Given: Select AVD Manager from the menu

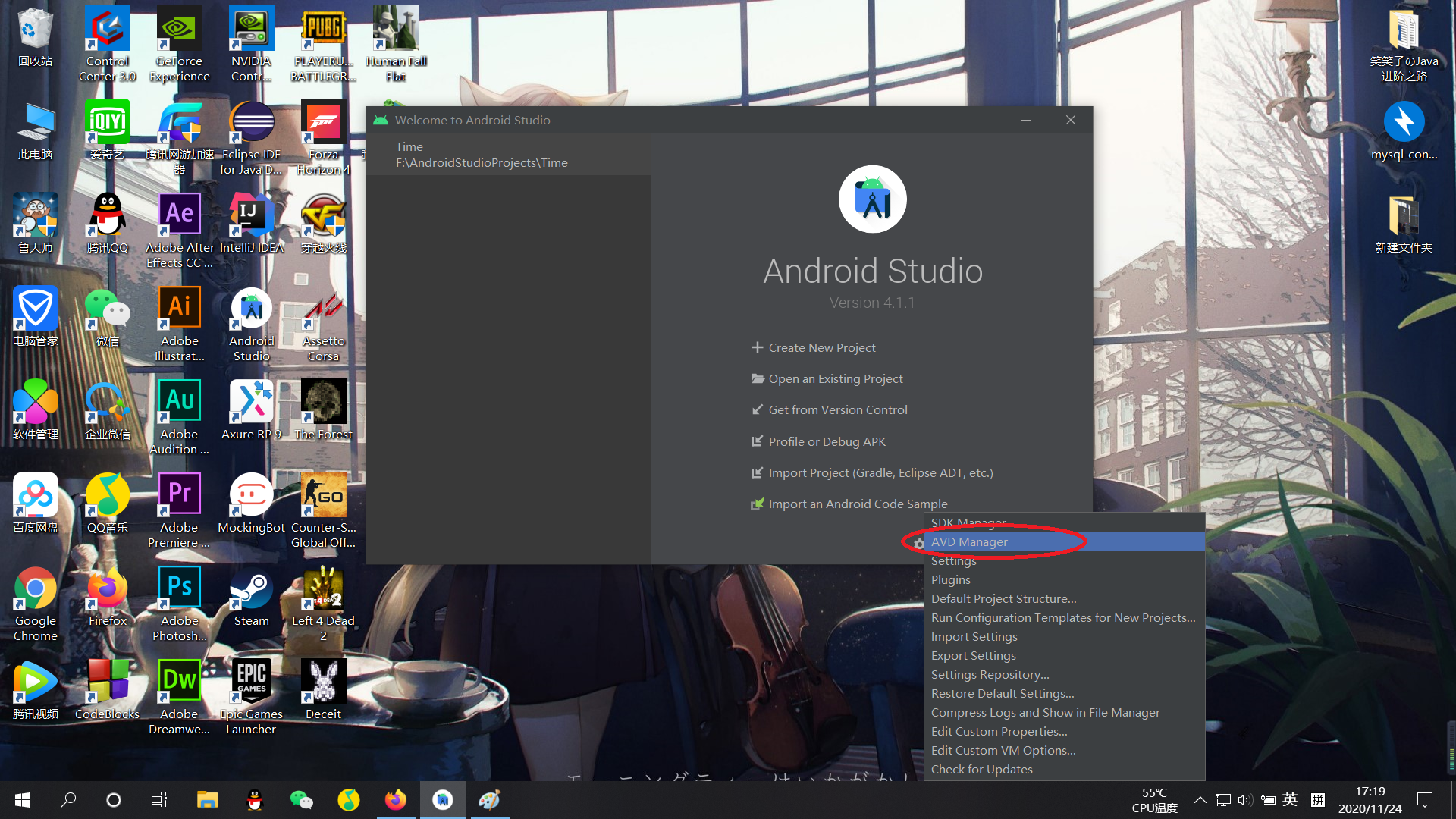Looking at the screenshot, I should point(970,541).
